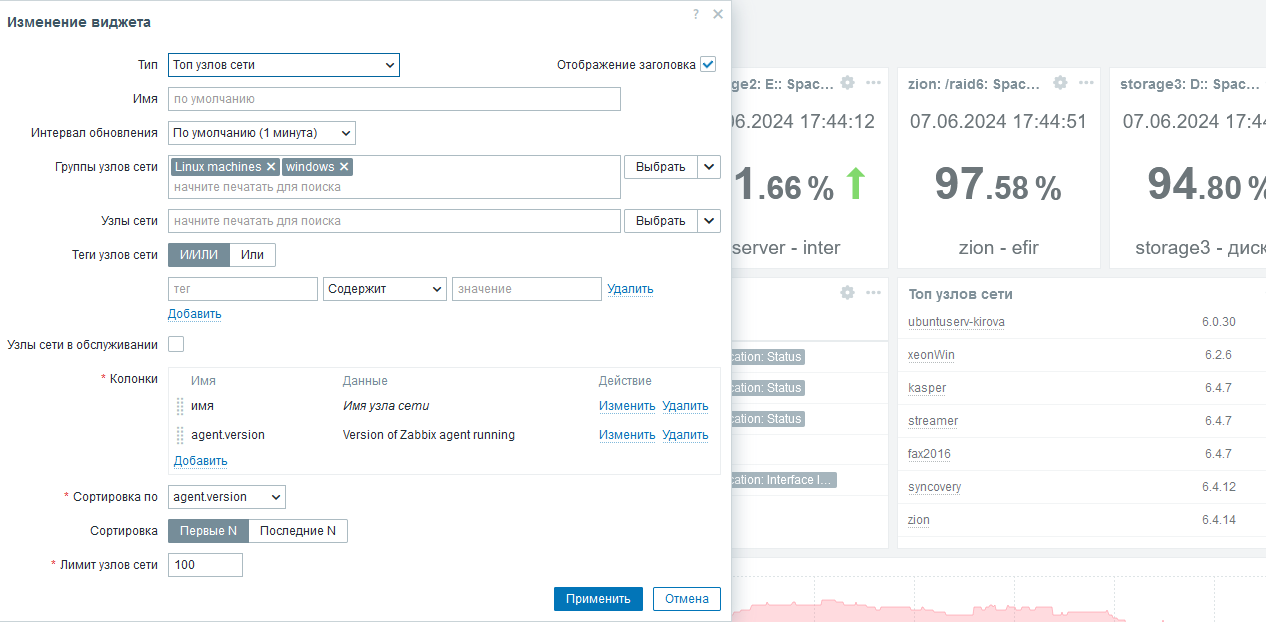Open syncovery host in top hosts widget
The height and width of the screenshot is (622, 1266).
pos(935,487)
